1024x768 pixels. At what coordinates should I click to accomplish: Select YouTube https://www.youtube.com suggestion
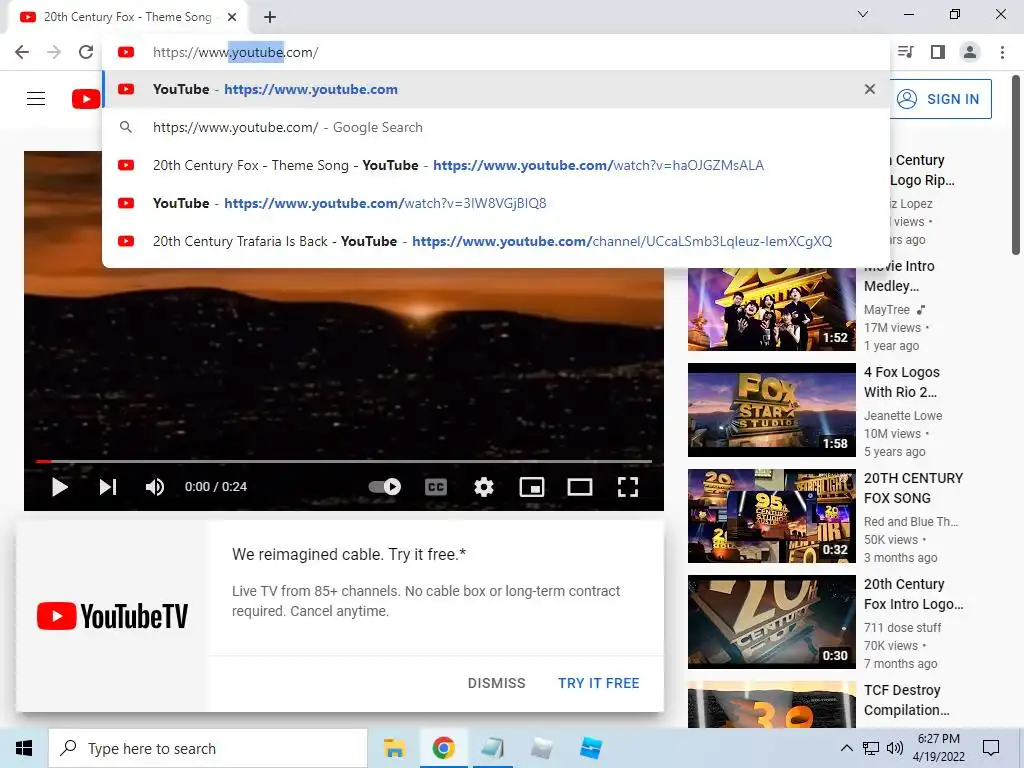[x=496, y=89]
